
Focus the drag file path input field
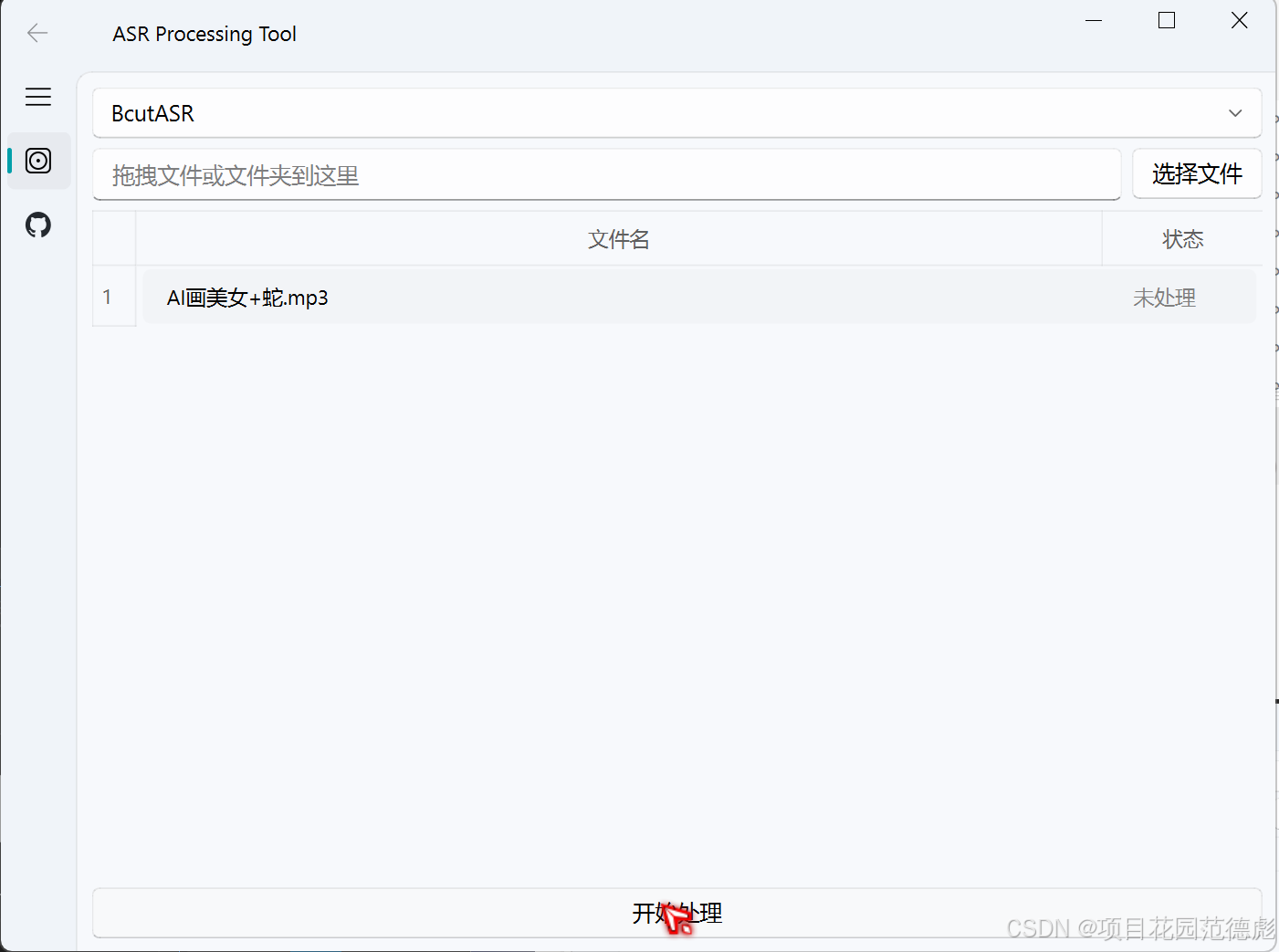click(x=606, y=174)
